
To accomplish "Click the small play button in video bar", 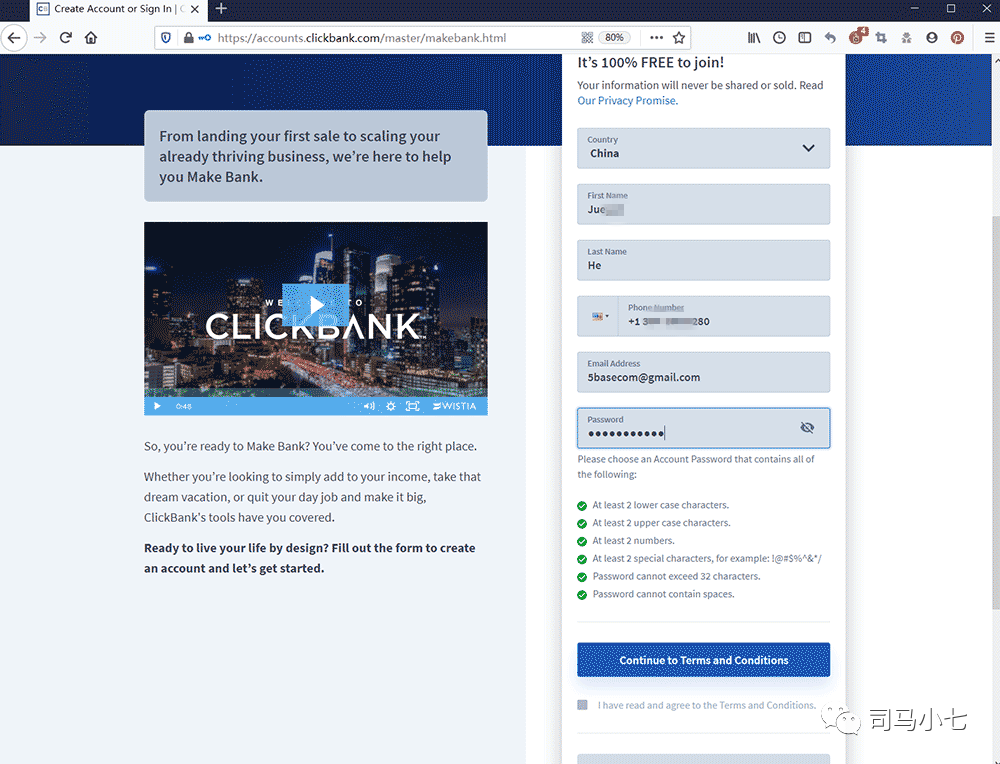I will tap(158, 406).
